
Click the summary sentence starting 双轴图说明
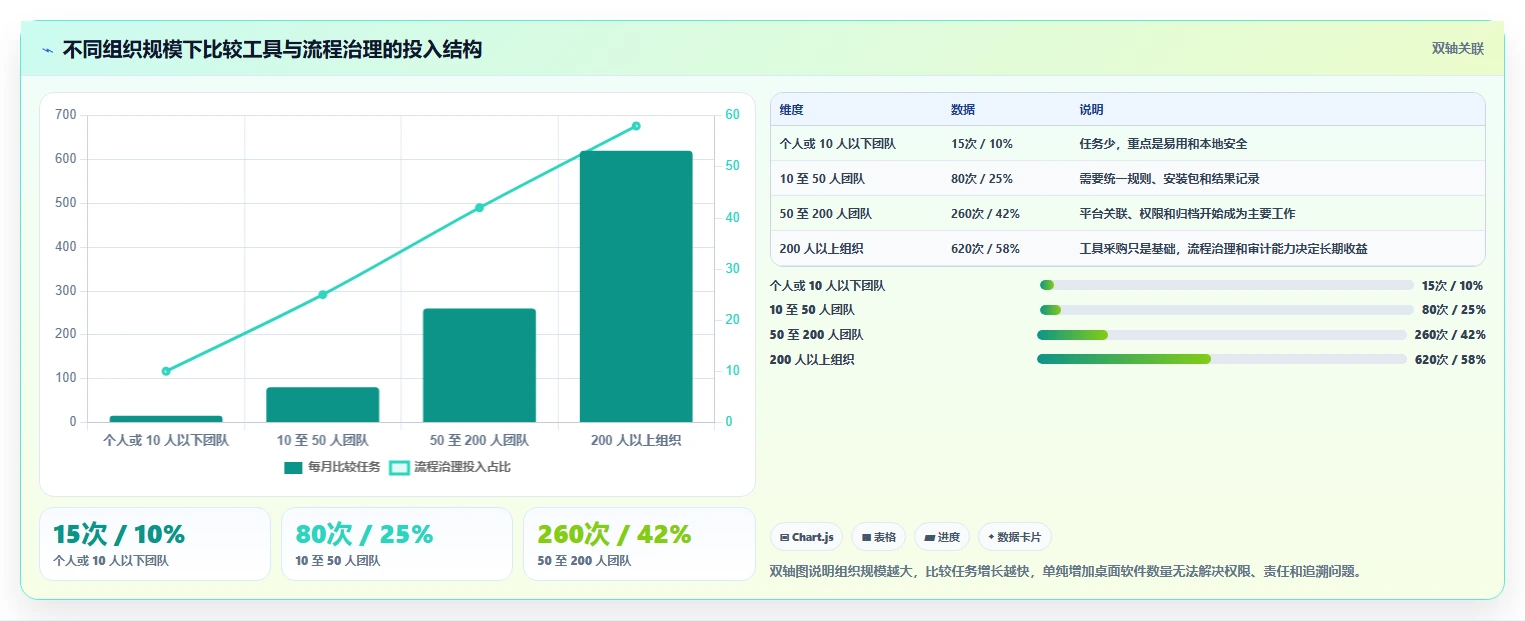(1066, 572)
